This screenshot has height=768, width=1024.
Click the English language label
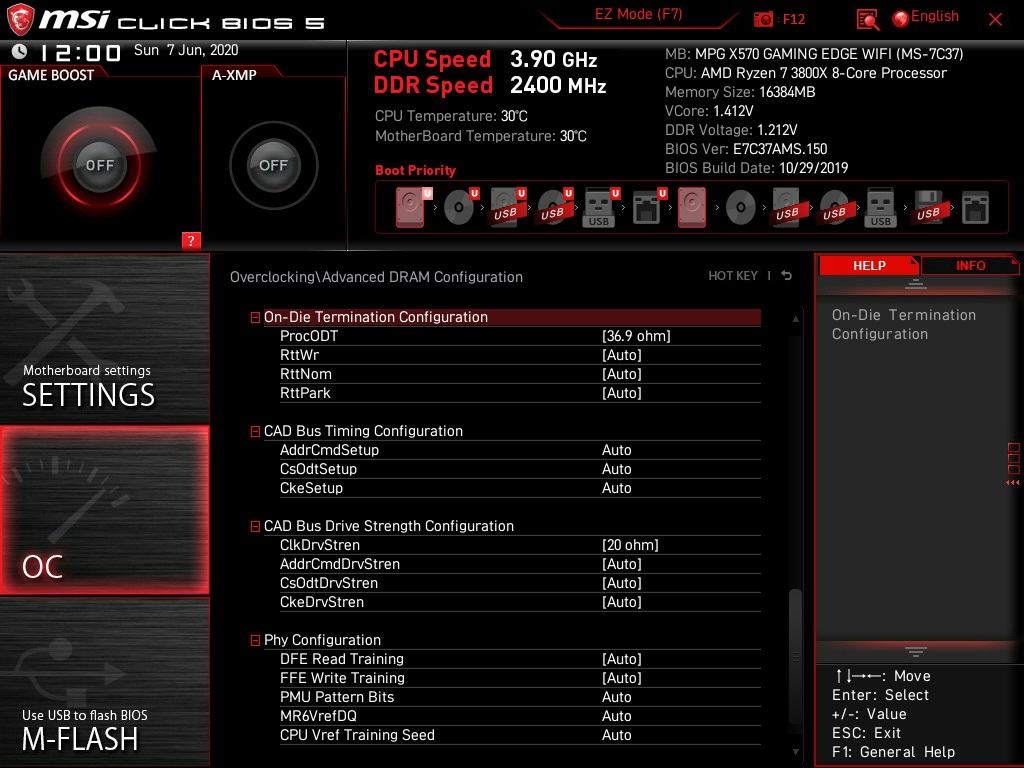coord(935,16)
